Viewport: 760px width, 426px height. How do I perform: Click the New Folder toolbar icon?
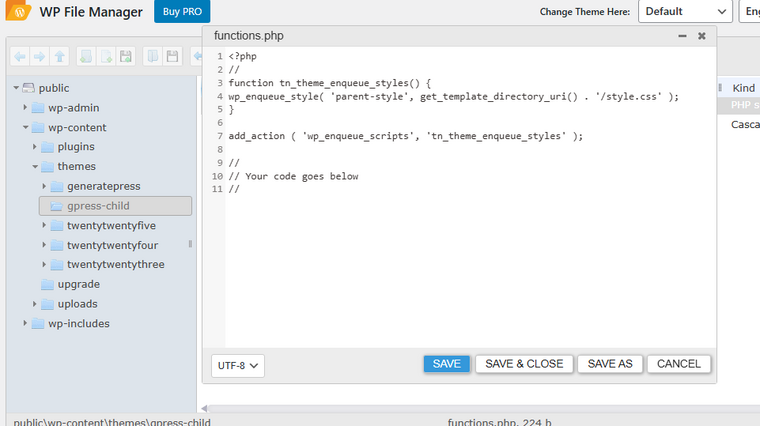(x=86, y=57)
